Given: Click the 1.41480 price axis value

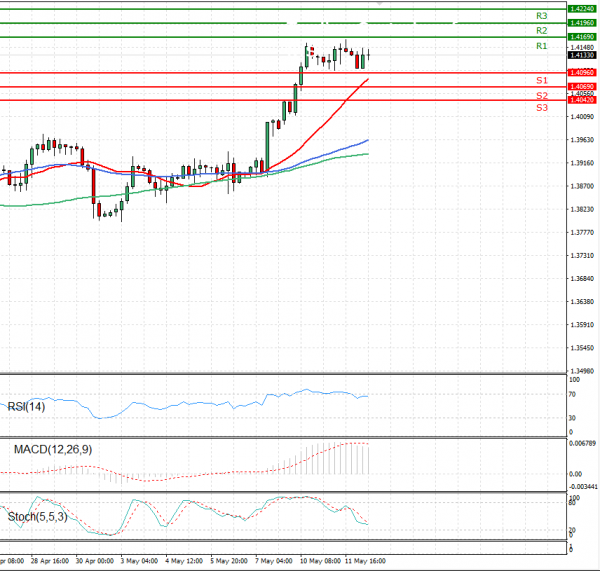Looking at the screenshot, I should point(582,47).
